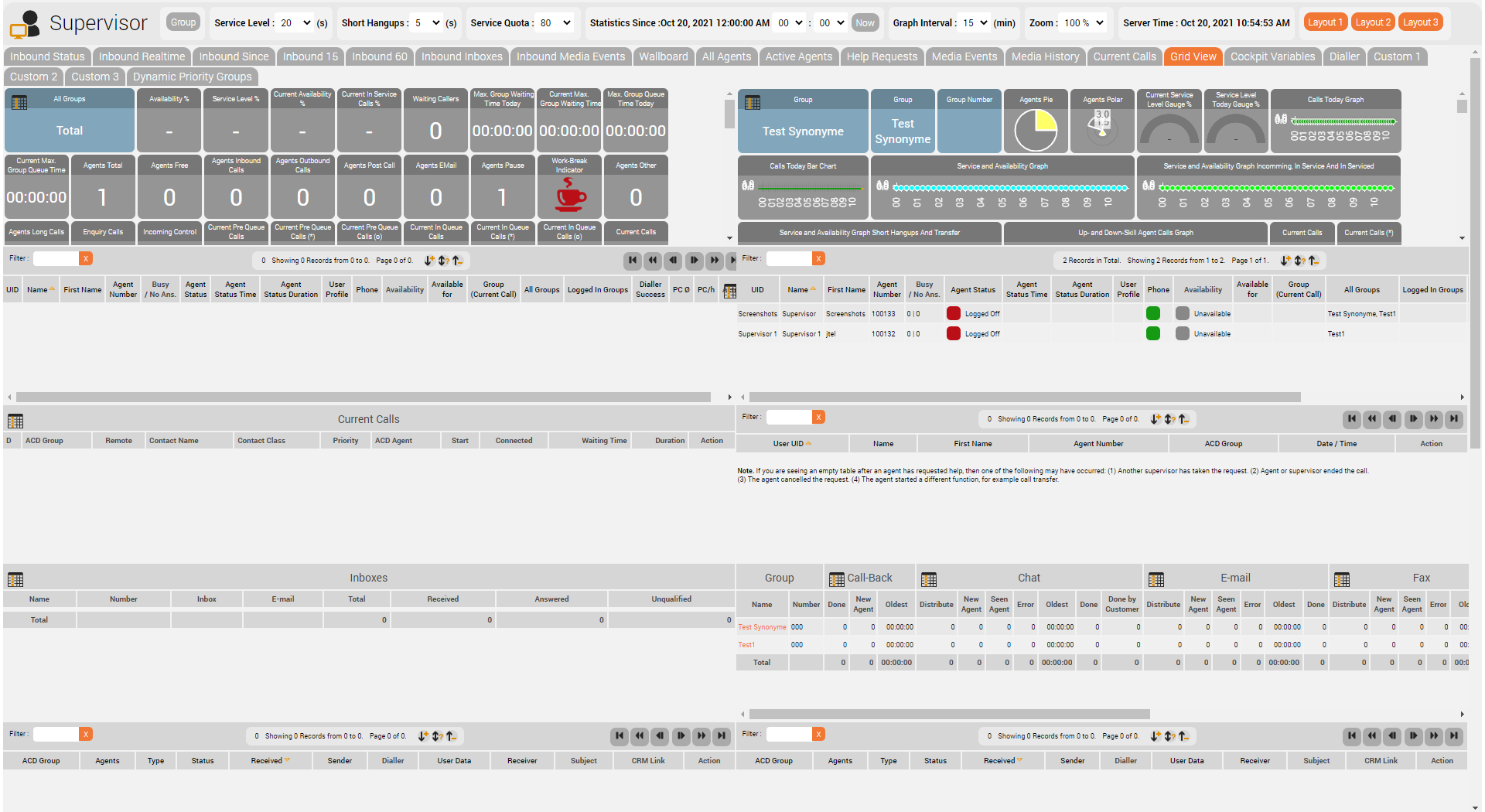Clear filter with X in right agents table
The height and width of the screenshot is (812, 1485).
pyautogui.click(x=818, y=258)
